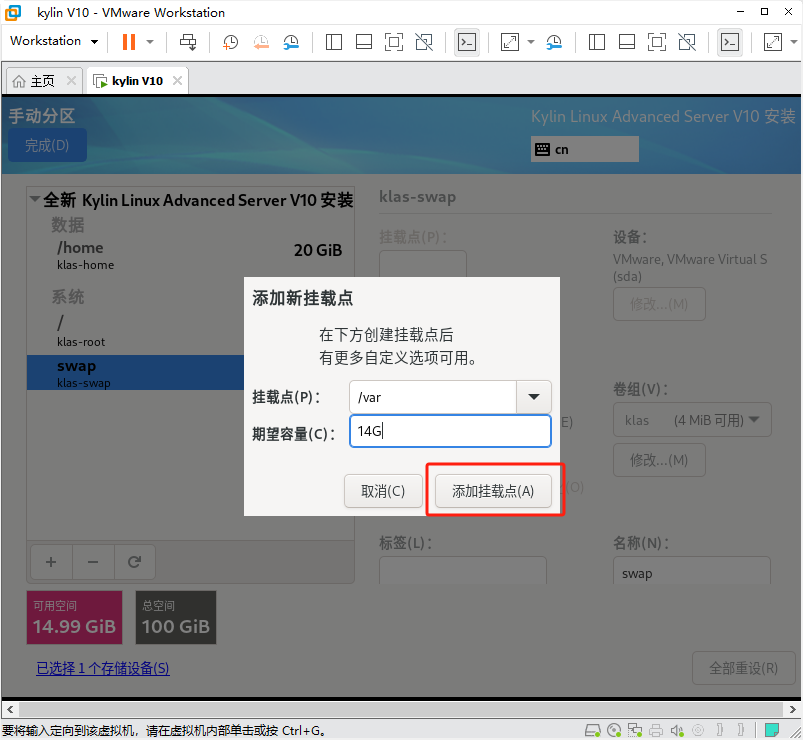Click the 总空间 100 GiB box
The width and height of the screenshot is (803, 740).
coord(176,617)
